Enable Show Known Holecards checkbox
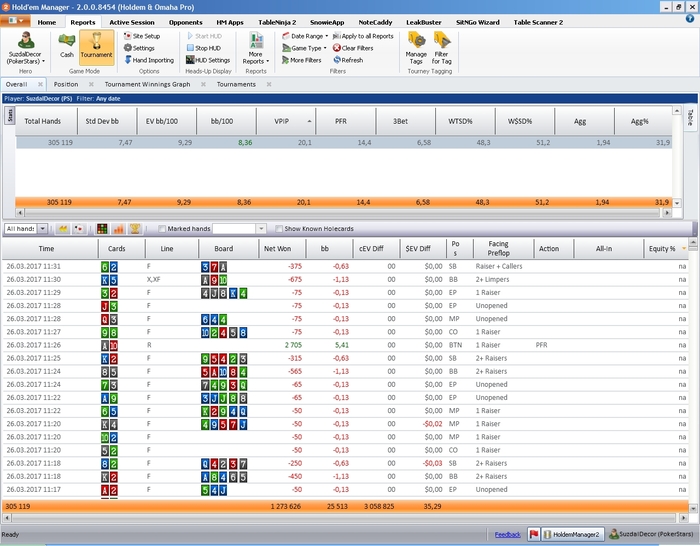The height and width of the screenshot is (546, 700). click(x=279, y=229)
